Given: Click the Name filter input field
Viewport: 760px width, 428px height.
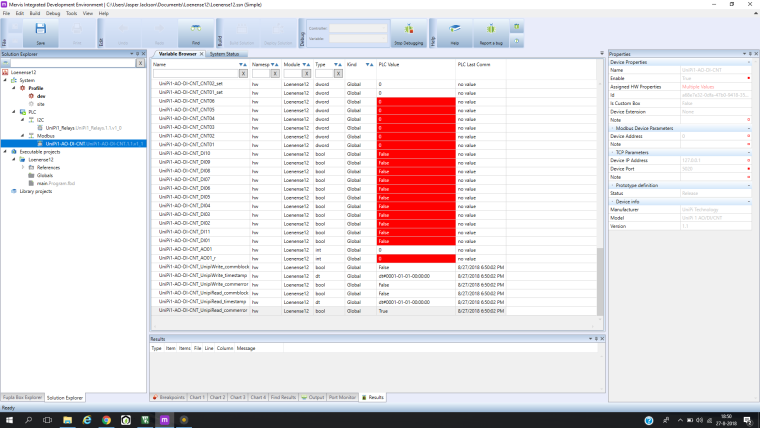Looking at the screenshot, I should click(194, 73).
